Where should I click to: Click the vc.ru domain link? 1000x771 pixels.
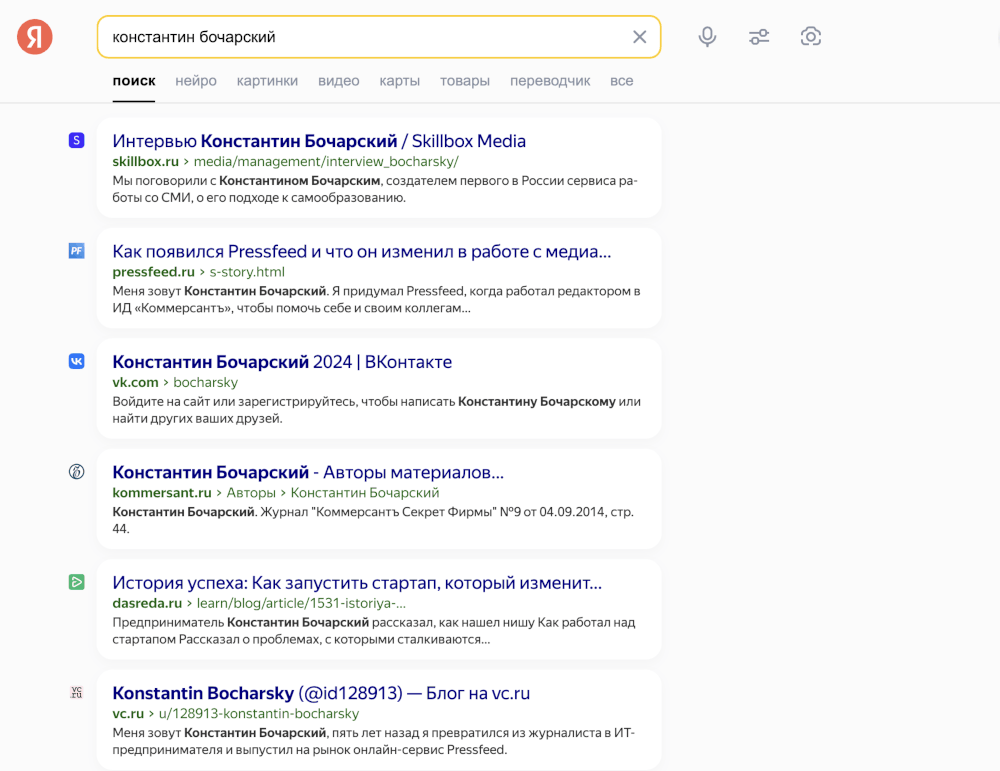pyautogui.click(x=128, y=713)
